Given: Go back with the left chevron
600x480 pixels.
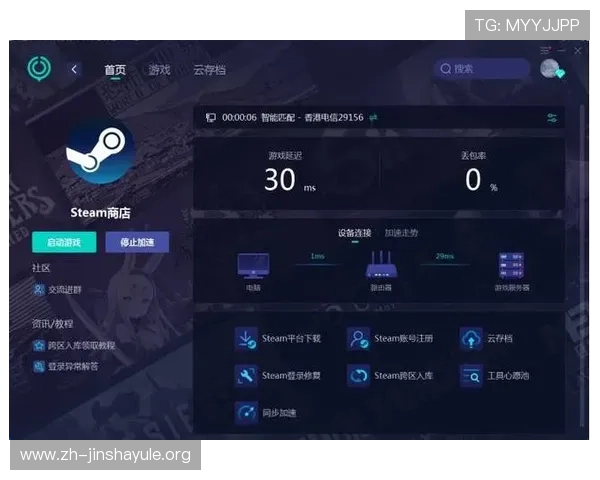Looking at the screenshot, I should point(74,69).
